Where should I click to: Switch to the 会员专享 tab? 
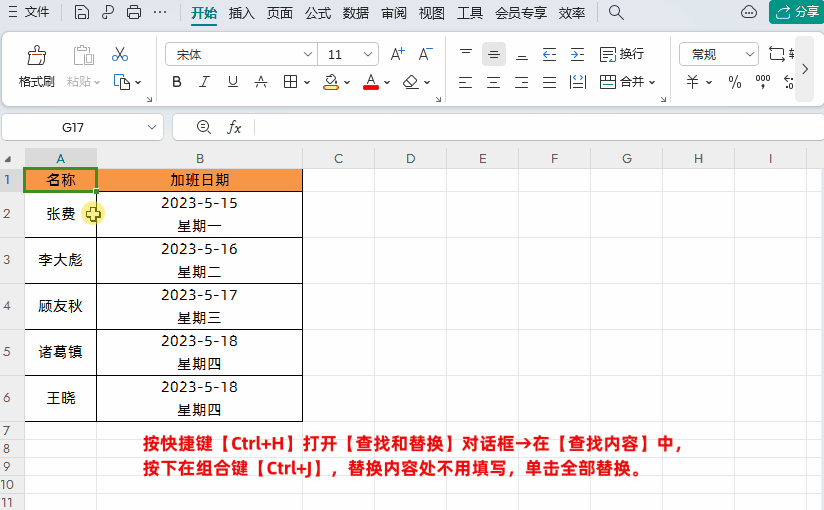click(521, 13)
